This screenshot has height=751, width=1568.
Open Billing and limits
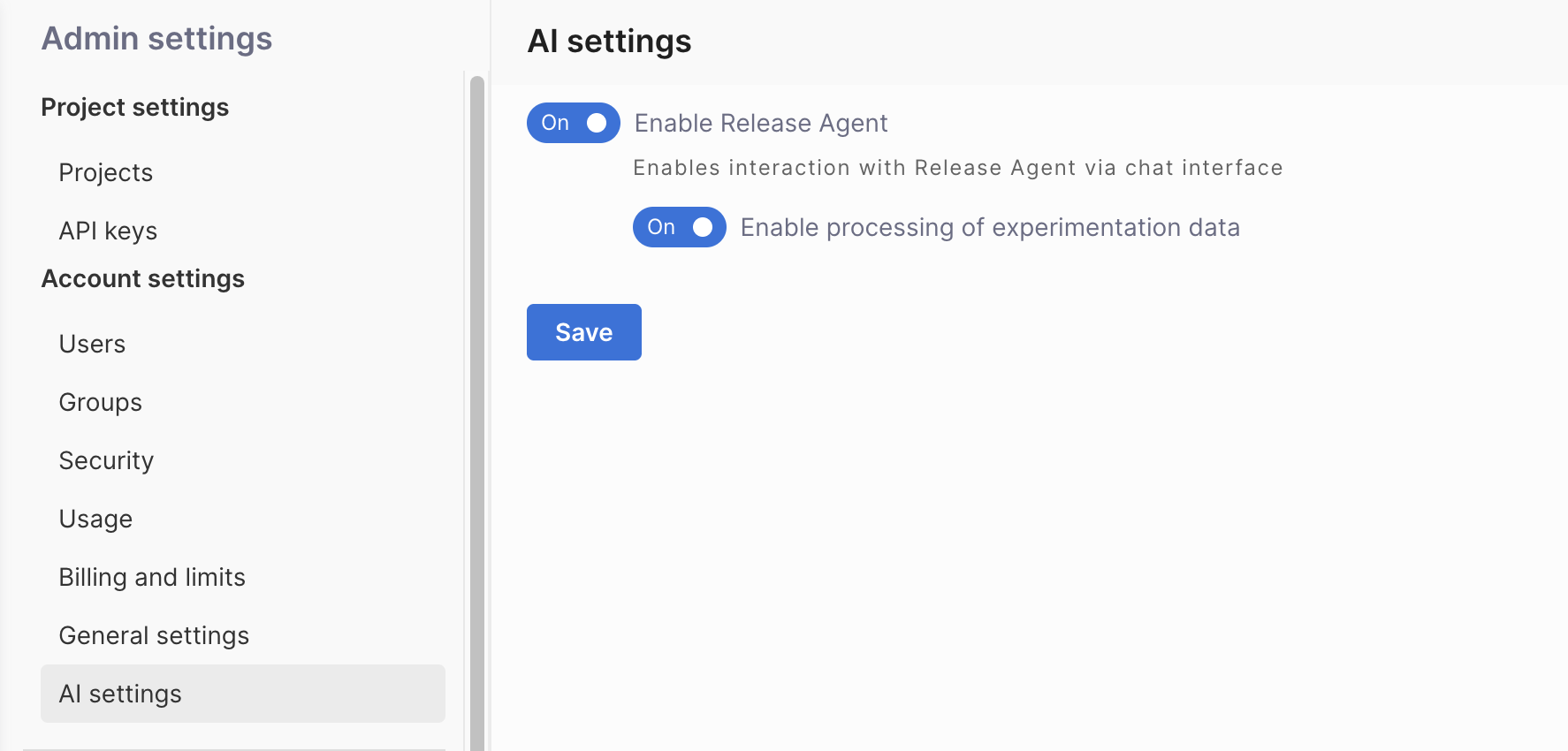click(152, 577)
